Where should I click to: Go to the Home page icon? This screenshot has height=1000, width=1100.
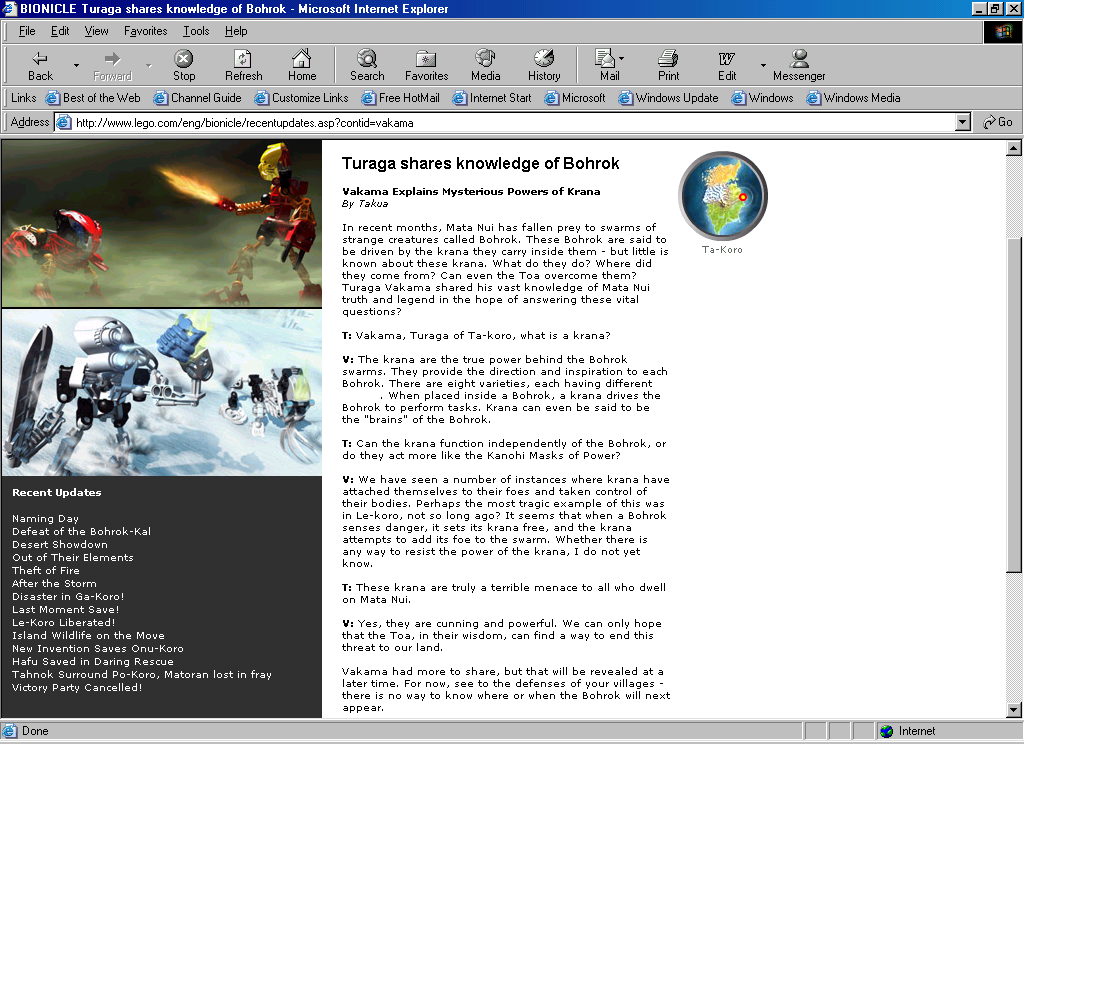click(x=302, y=65)
